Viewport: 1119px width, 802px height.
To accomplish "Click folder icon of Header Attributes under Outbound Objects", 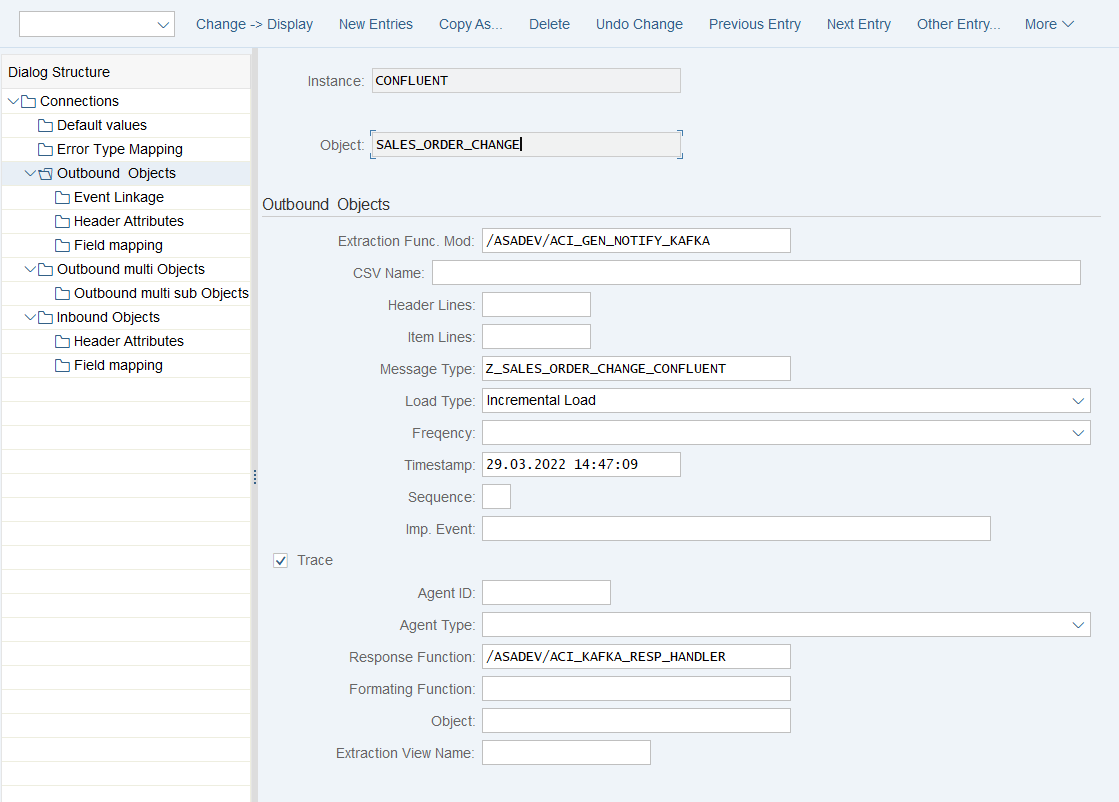I will [63, 221].
